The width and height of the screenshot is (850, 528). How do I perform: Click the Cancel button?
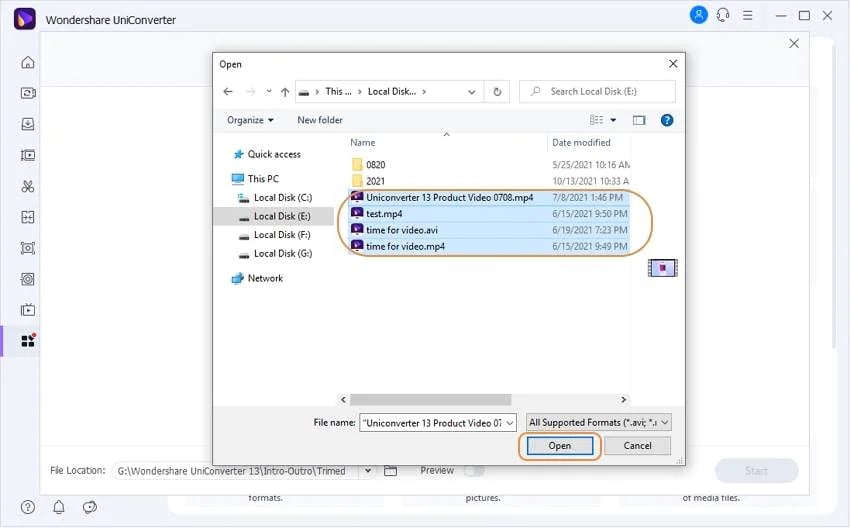(x=638, y=446)
